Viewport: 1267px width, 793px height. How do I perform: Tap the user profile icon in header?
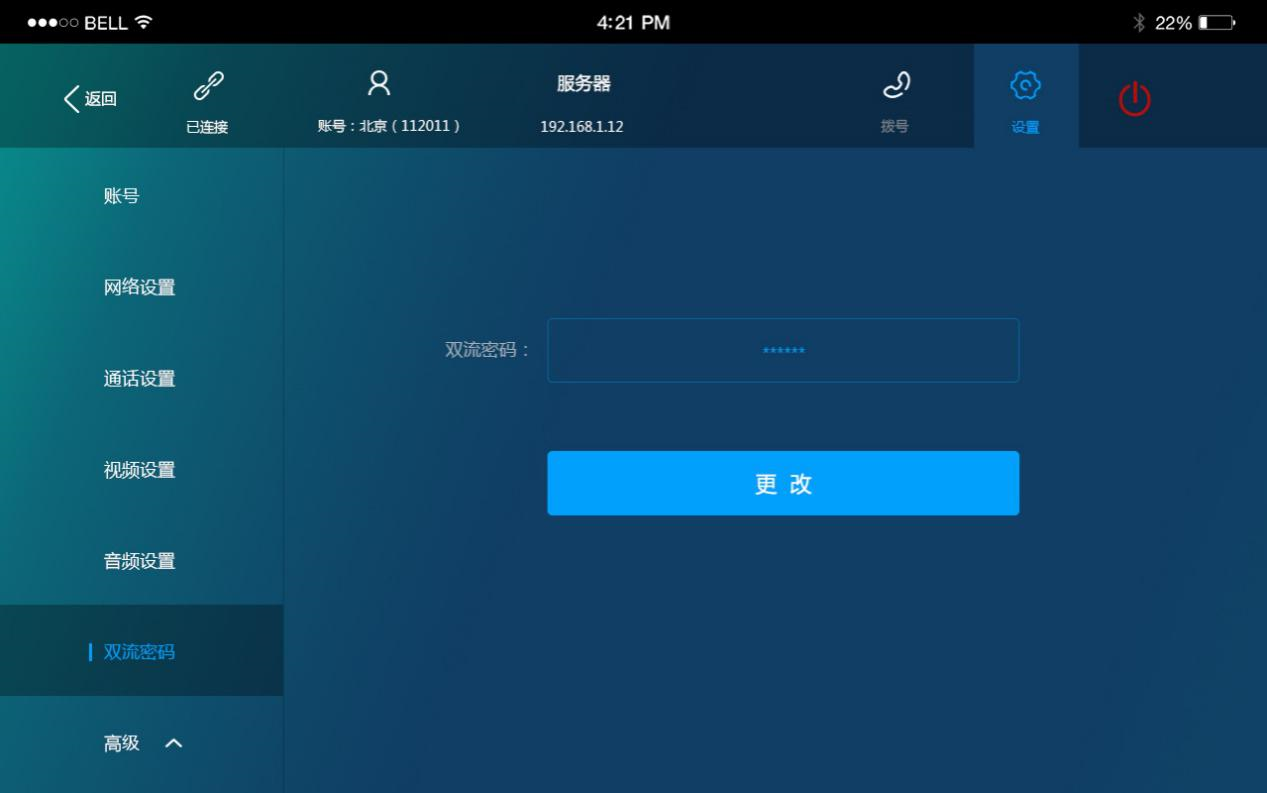coord(378,84)
